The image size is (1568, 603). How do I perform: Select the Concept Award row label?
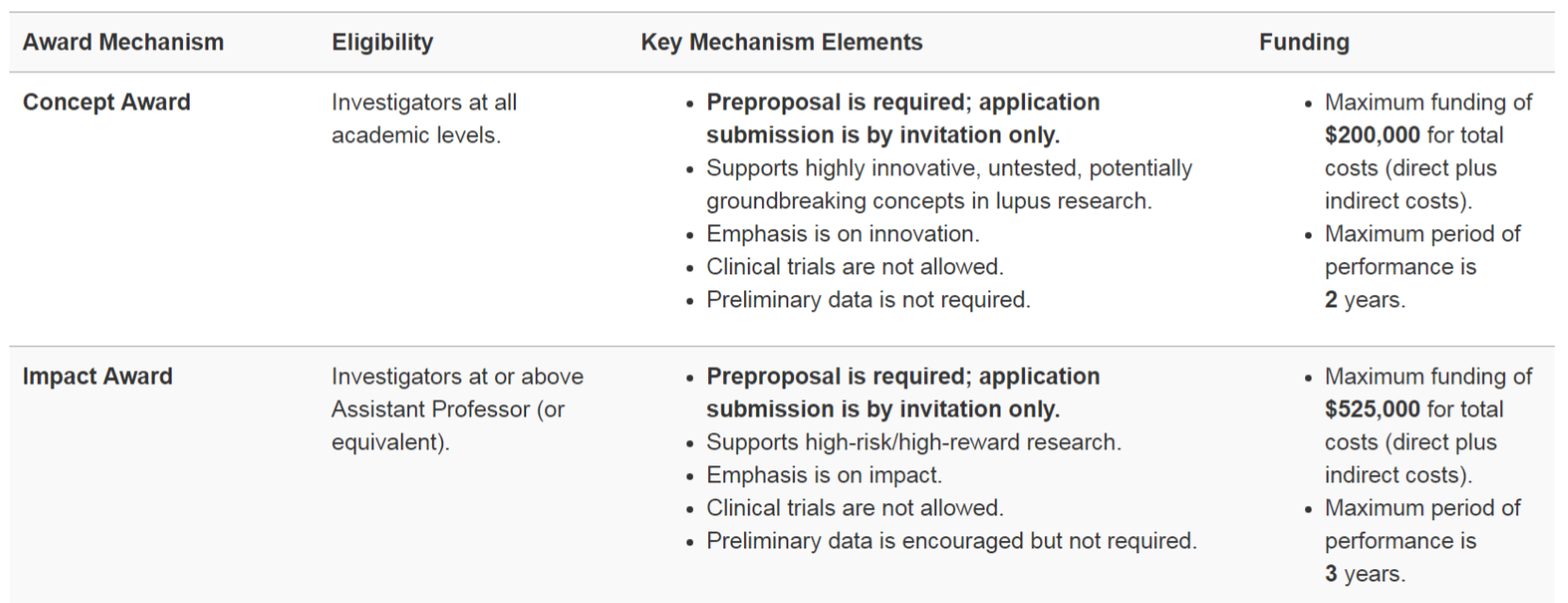pyautogui.click(x=107, y=102)
